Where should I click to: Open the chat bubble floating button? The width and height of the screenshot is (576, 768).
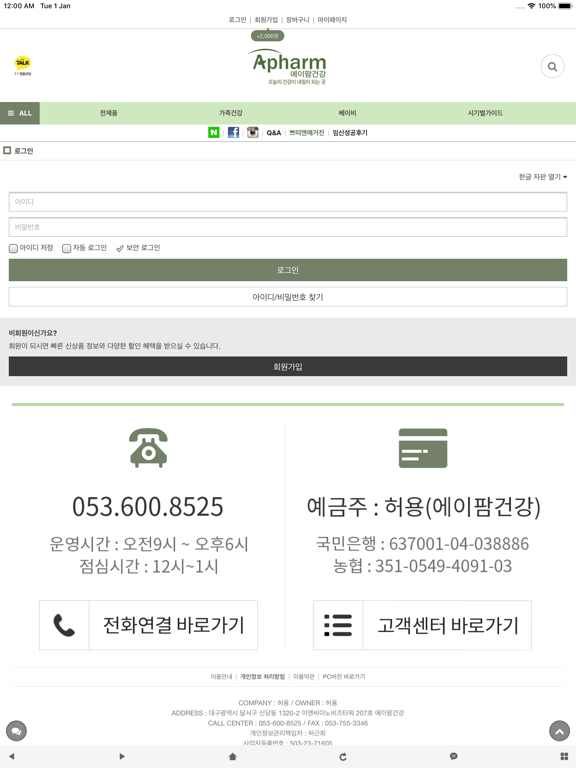pyautogui.click(x=16, y=731)
